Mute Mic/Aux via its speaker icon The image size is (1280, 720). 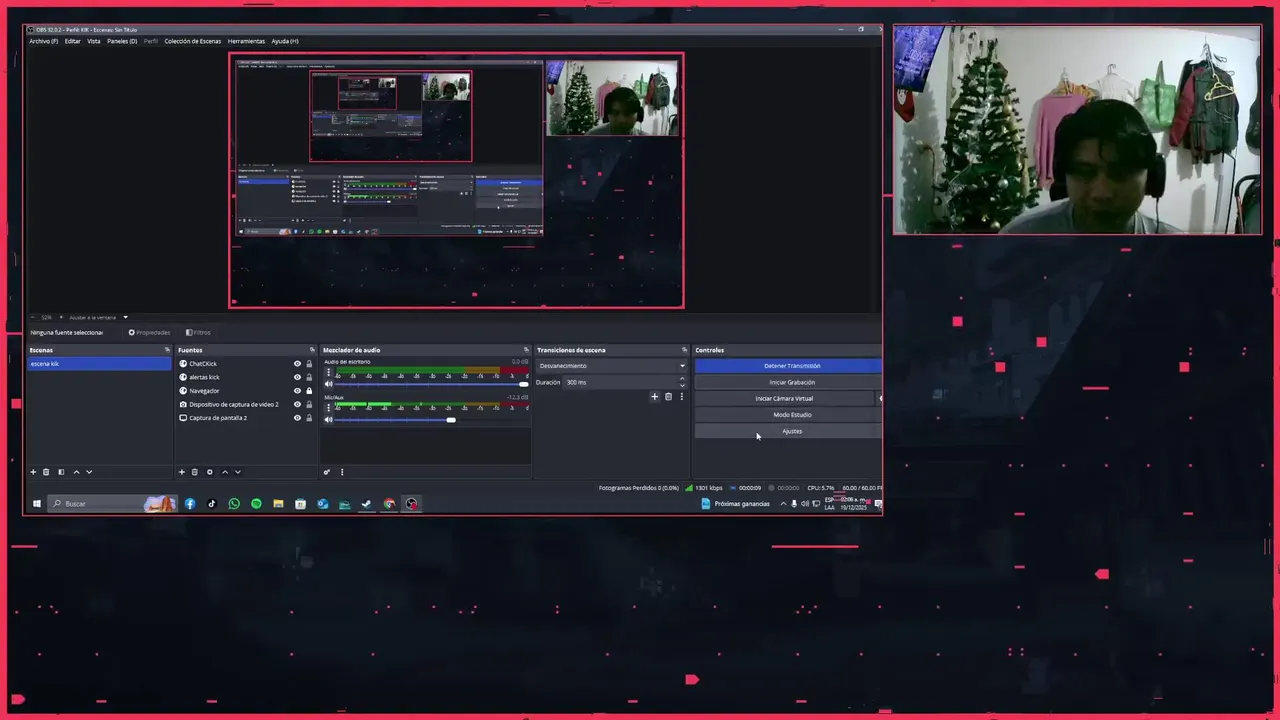[329, 420]
